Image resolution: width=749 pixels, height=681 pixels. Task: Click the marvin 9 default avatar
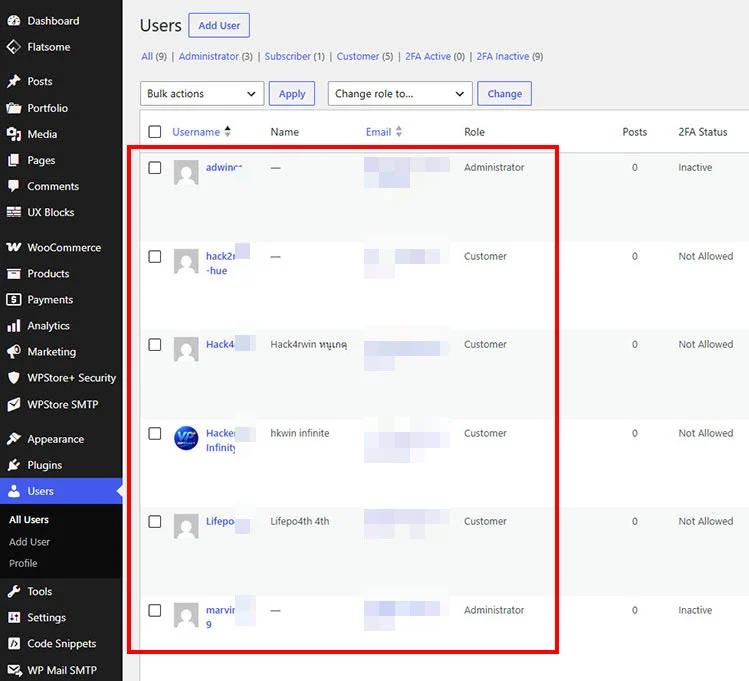[186, 615]
